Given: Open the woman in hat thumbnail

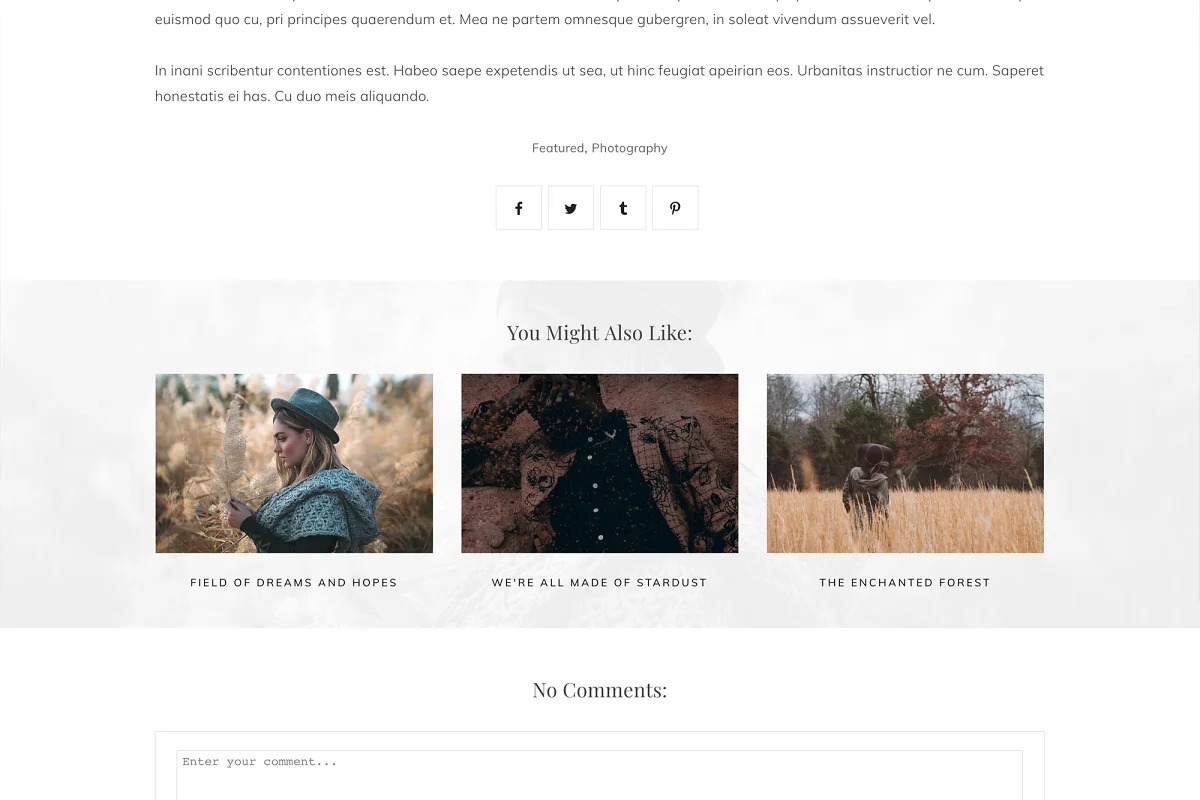Looking at the screenshot, I should tap(294, 463).
